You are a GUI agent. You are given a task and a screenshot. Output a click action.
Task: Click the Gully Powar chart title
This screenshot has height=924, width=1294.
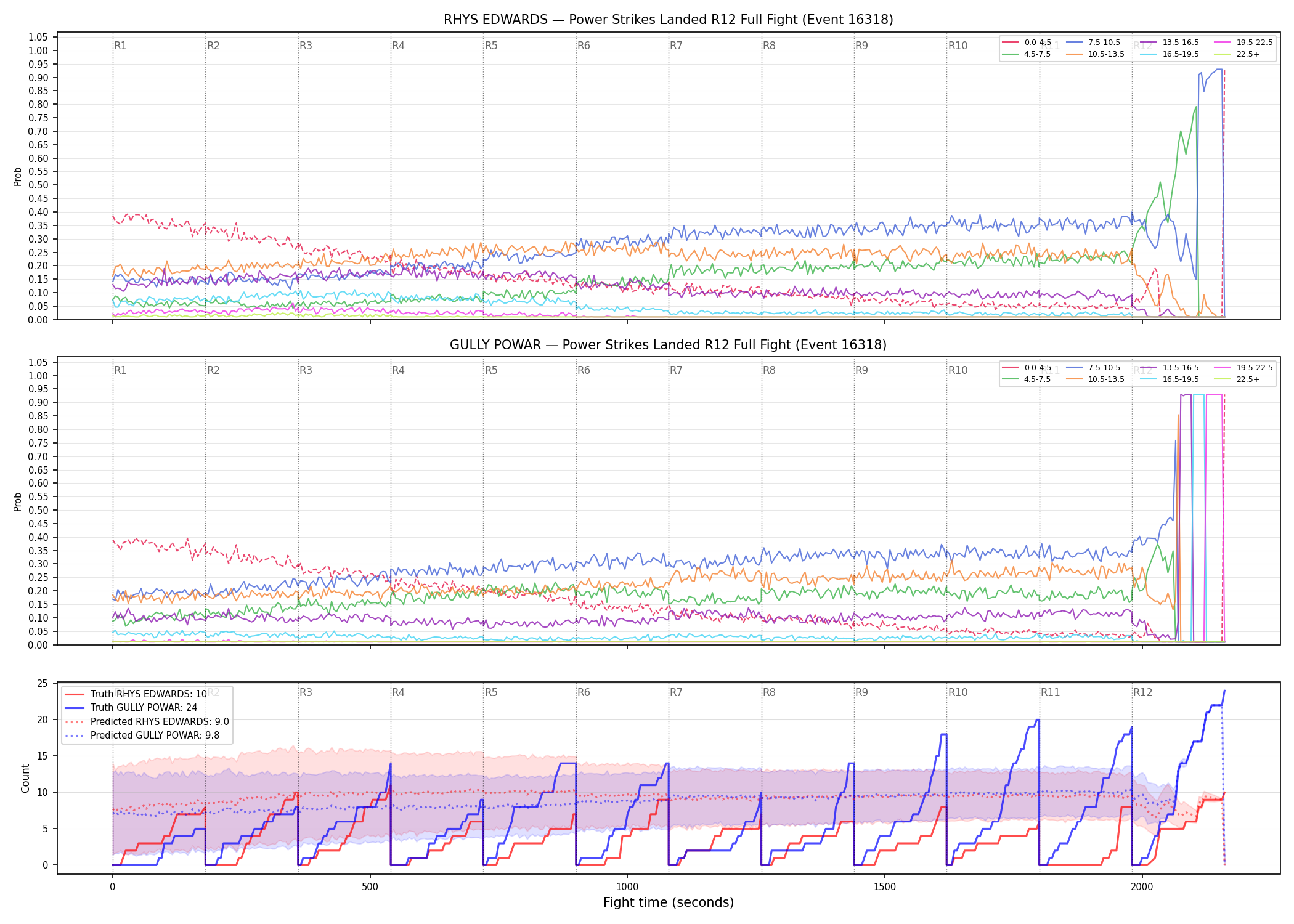coord(668,345)
